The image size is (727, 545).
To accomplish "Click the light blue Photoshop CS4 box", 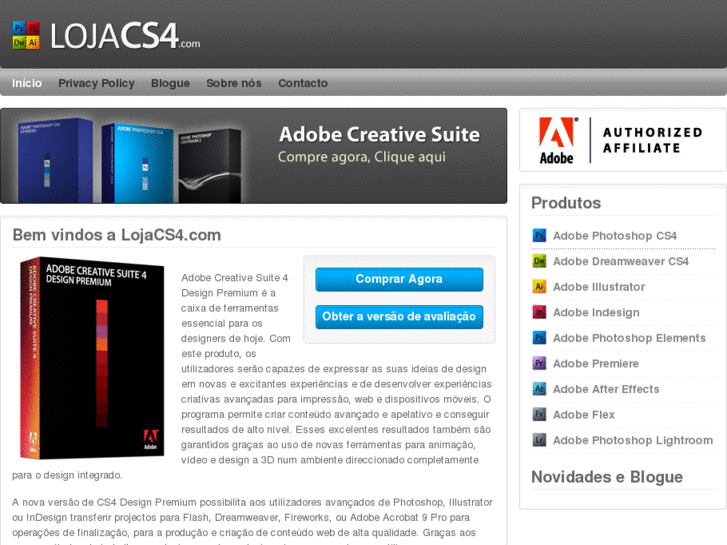I will click(x=138, y=163).
